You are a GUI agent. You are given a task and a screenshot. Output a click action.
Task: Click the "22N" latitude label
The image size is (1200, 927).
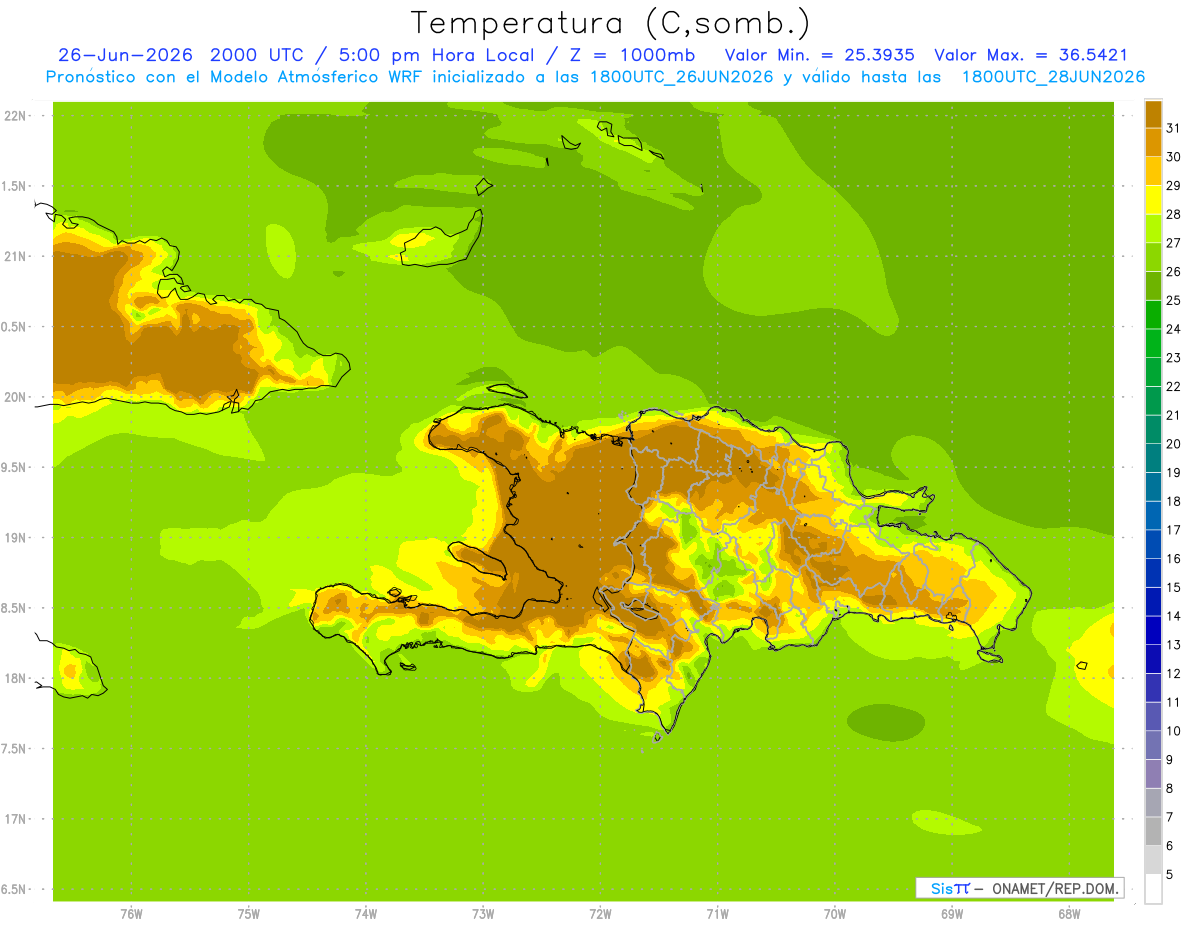[16, 115]
